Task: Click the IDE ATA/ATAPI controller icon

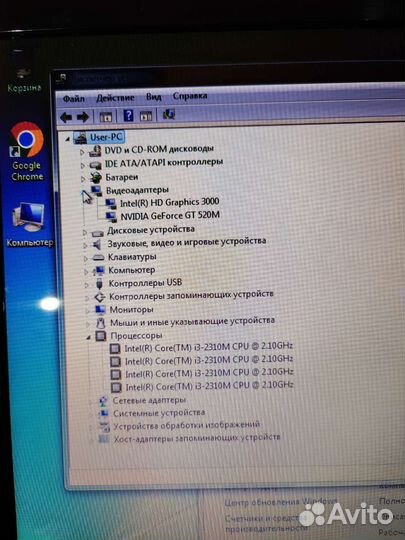Action: pos(95,165)
